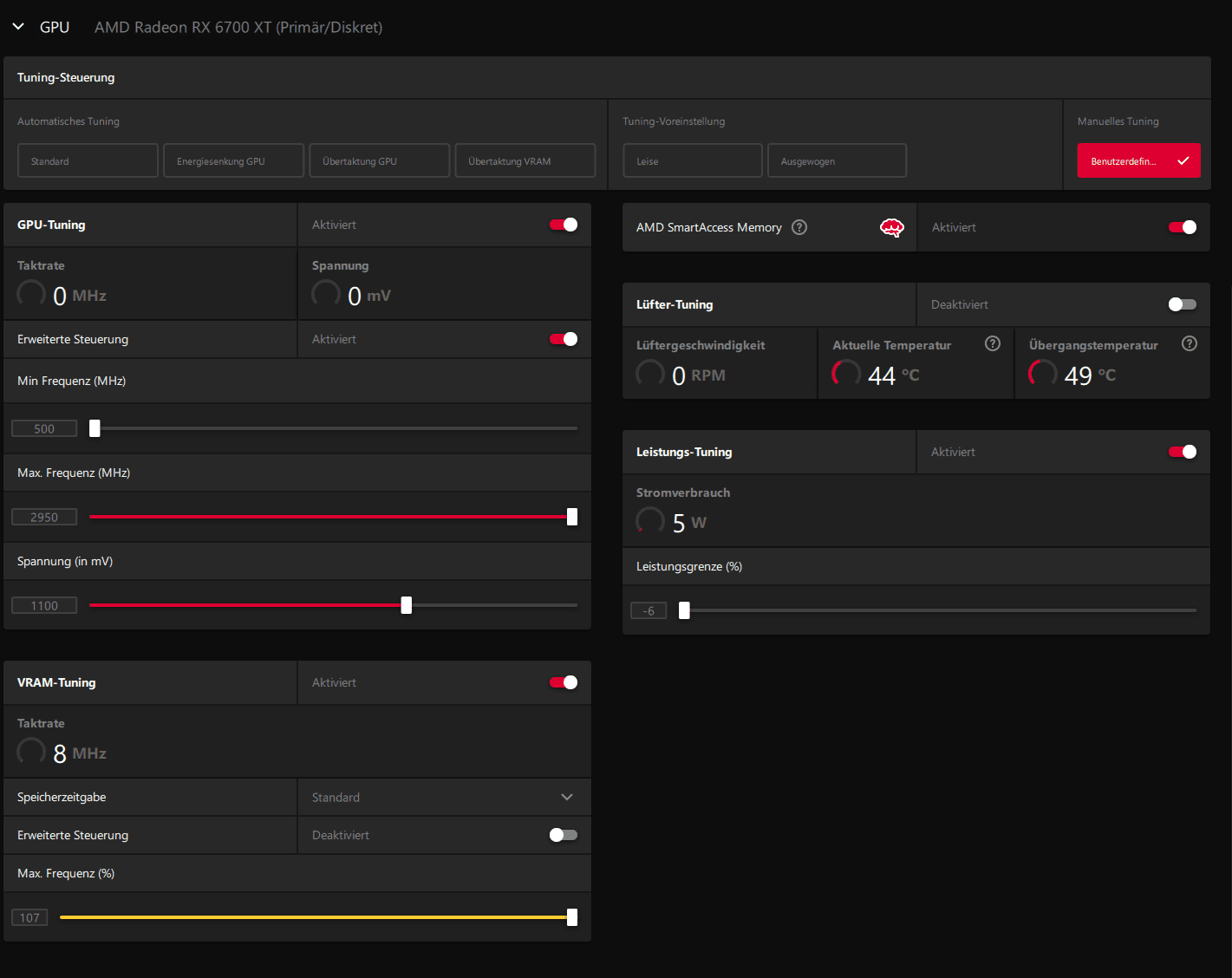
Task: Enable VRAM Erweiterte Steuerung switch
Action: click(564, 835)
